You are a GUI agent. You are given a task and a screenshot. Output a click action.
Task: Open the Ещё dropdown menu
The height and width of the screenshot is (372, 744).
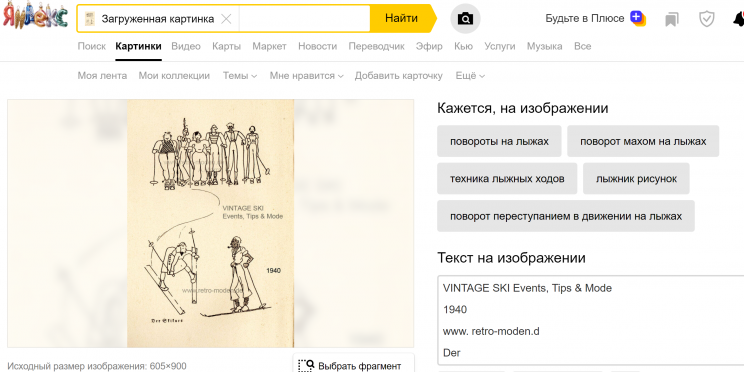pyautogui.click(x=470, y=76)
